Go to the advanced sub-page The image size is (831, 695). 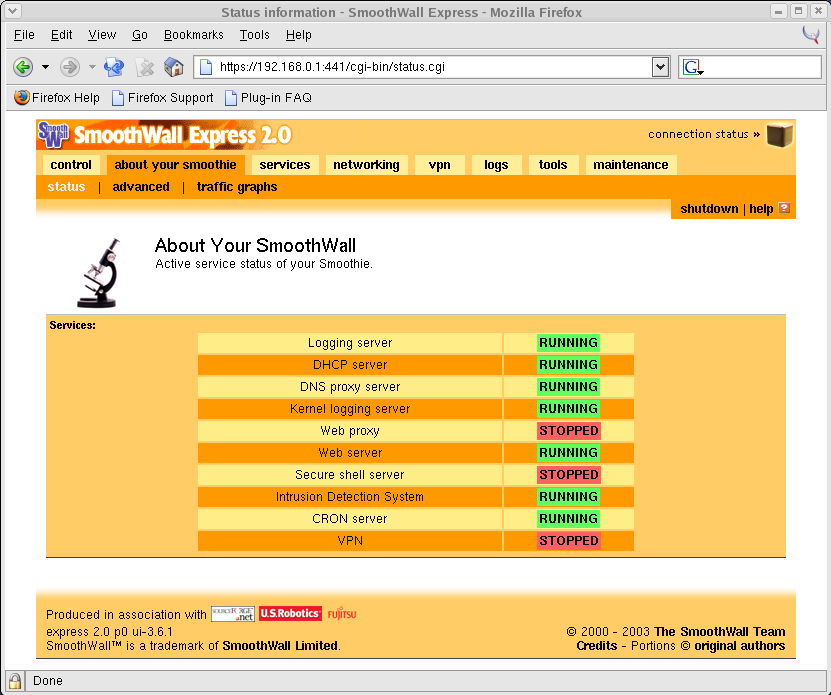tap(141, 187)
